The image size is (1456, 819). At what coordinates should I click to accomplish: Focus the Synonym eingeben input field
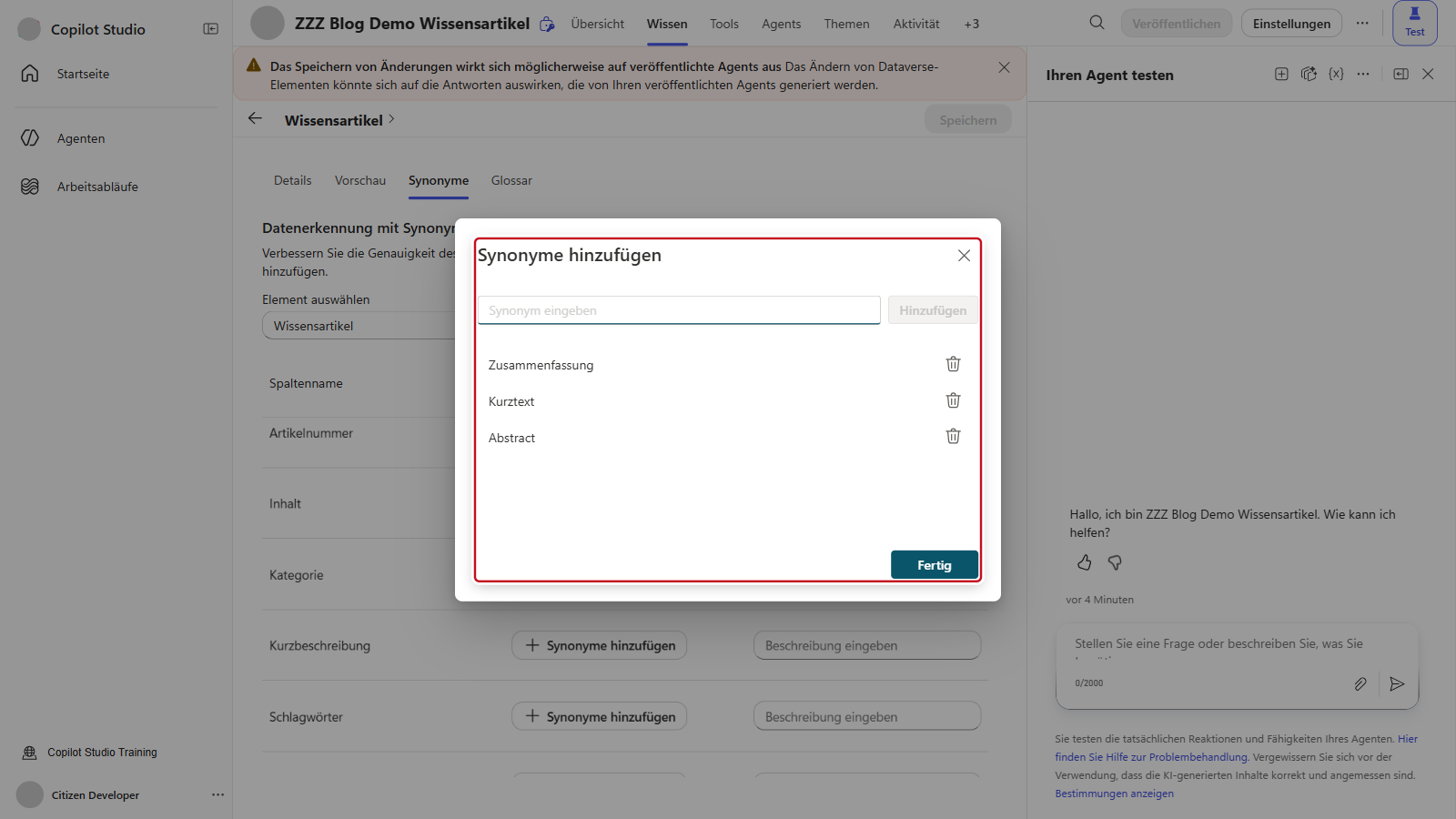(679, 310)
